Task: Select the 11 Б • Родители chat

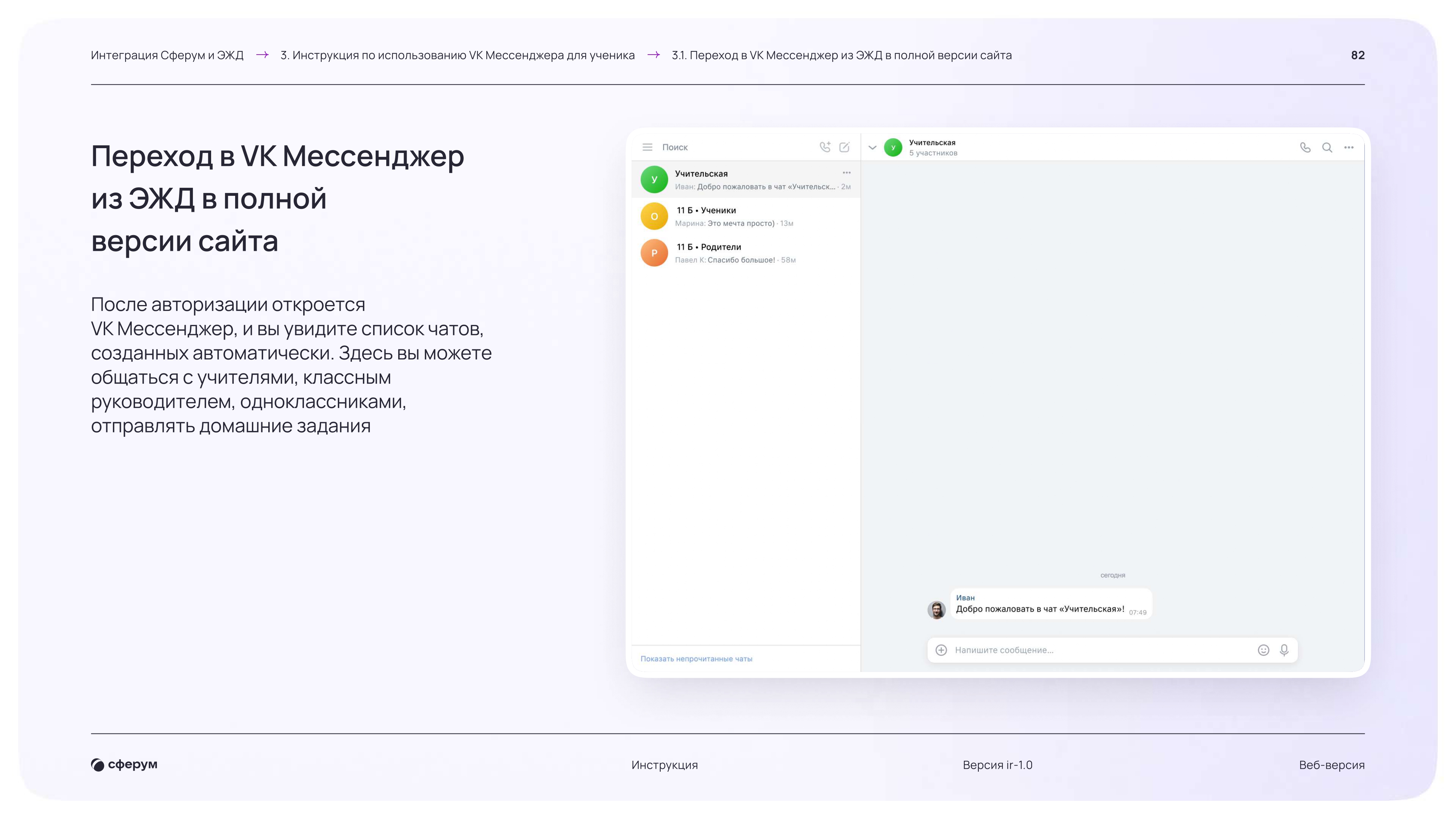Action: click(745, 253)
